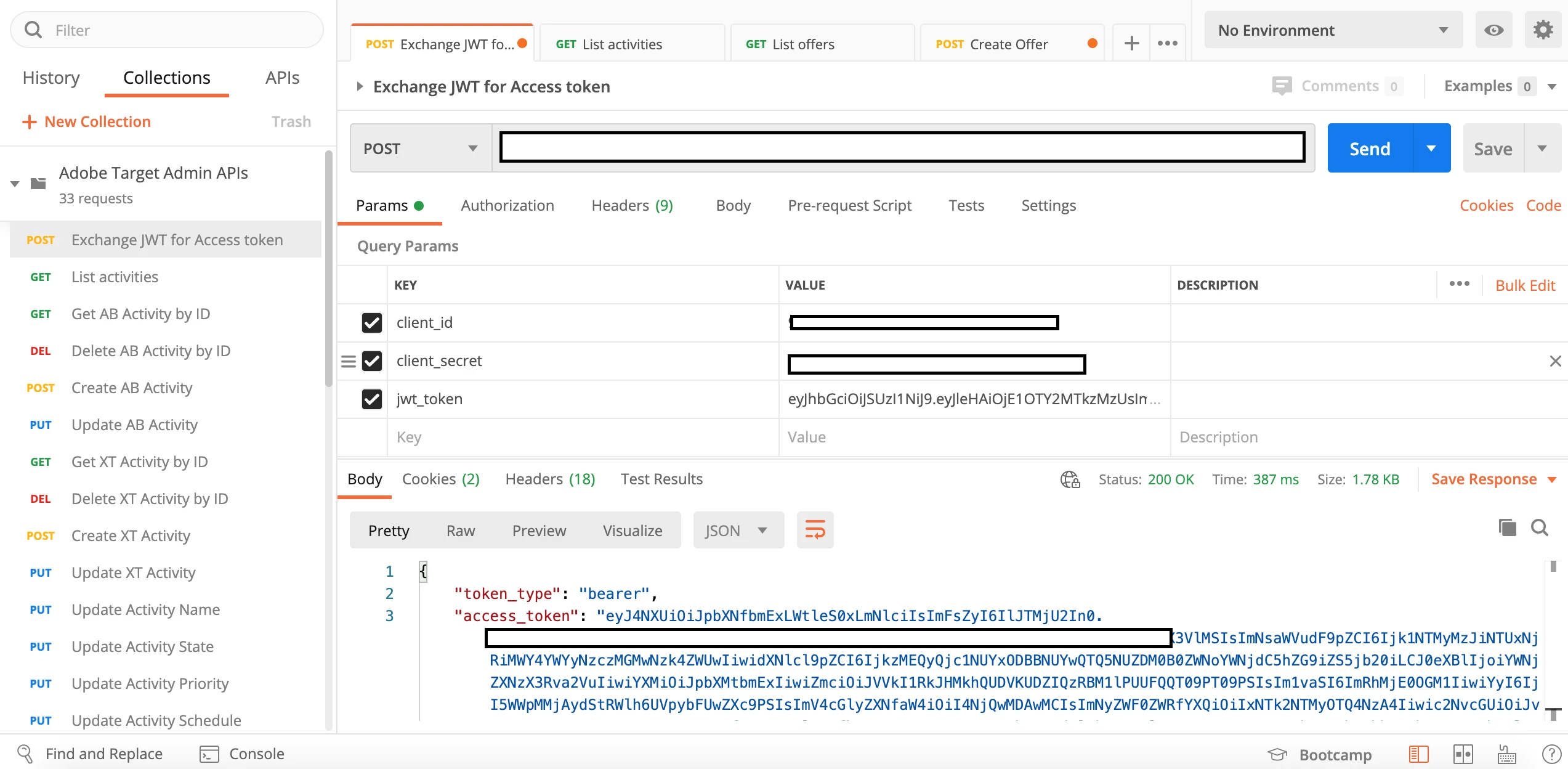Open the manage environments gear icon
The image size is (1568, 769).
[1543, 30]
